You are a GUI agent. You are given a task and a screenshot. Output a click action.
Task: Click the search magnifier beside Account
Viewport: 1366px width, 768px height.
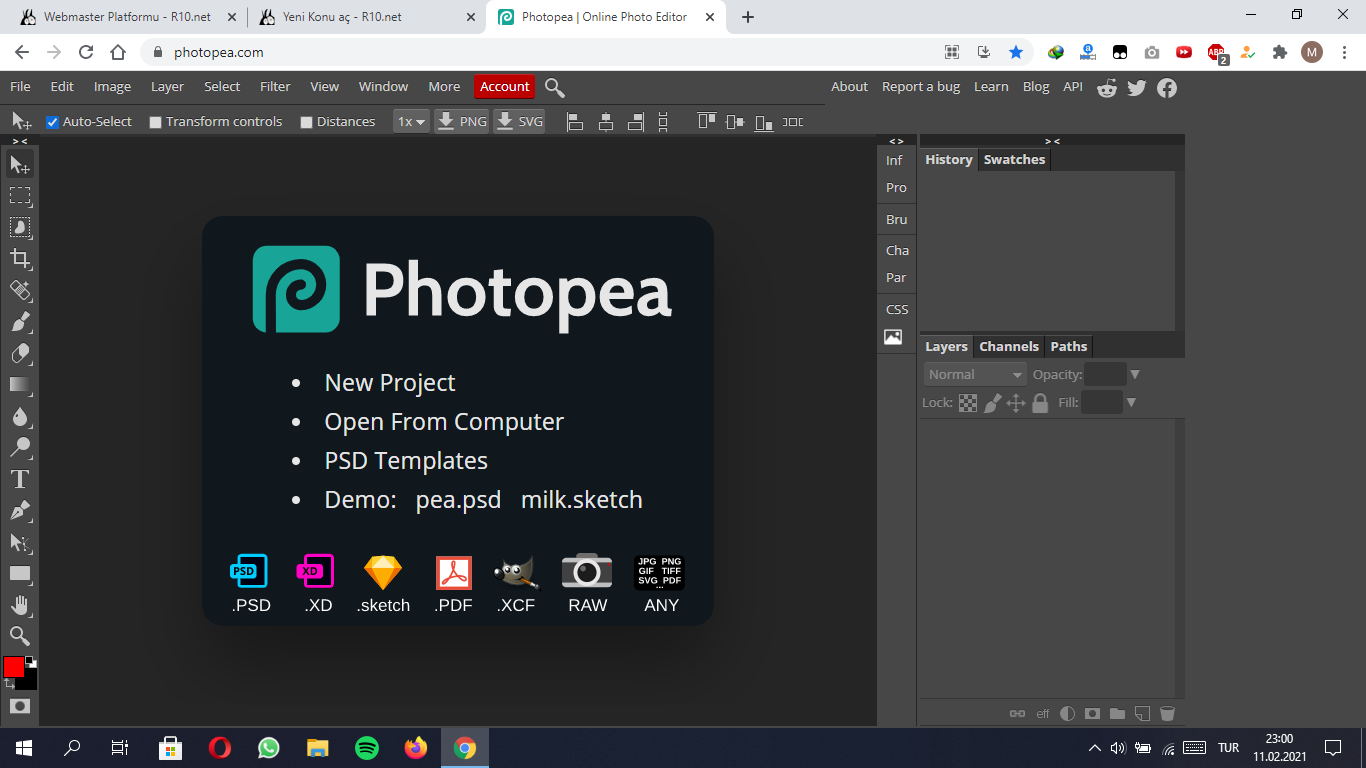pyautogui.click(x=555, y=88)
